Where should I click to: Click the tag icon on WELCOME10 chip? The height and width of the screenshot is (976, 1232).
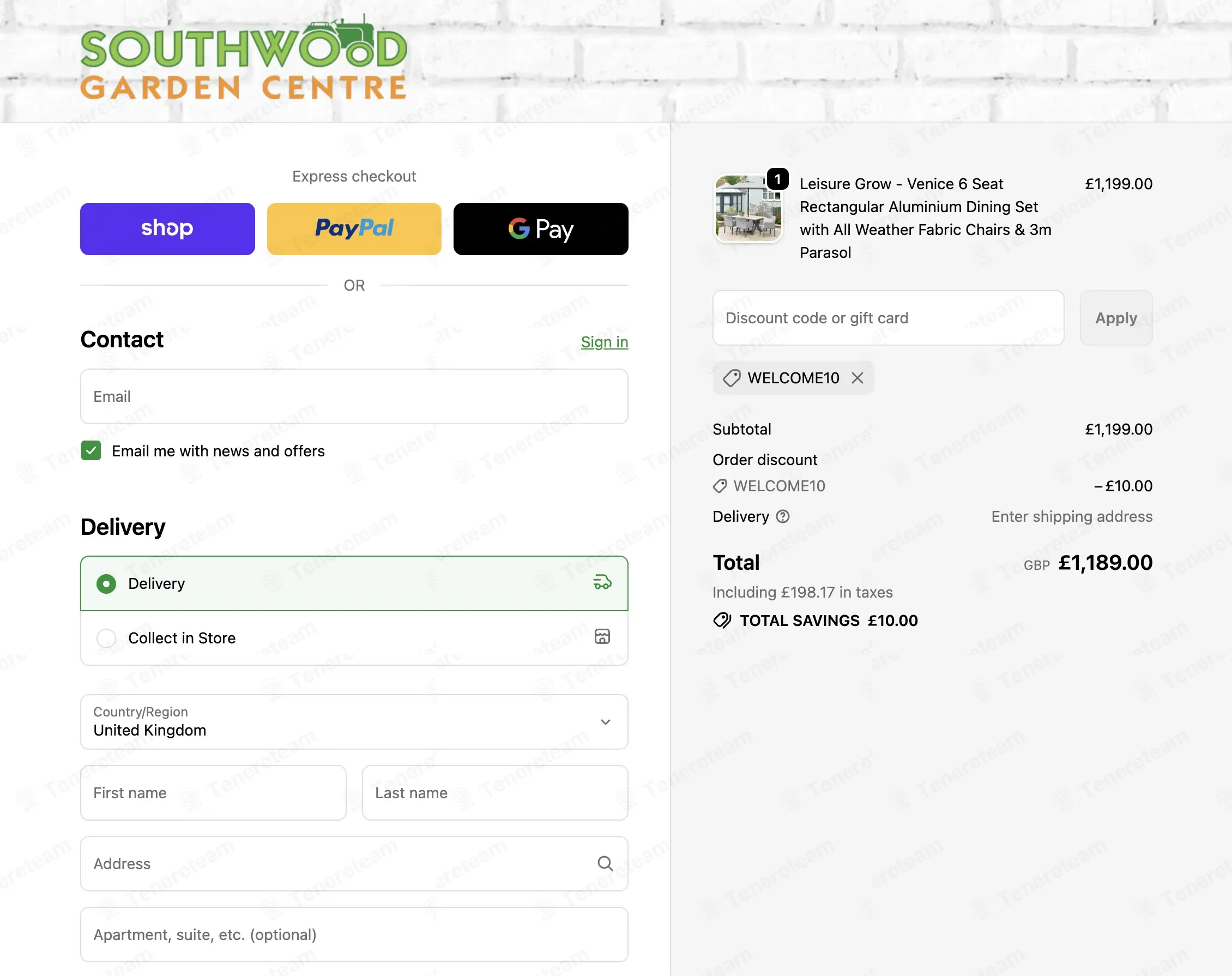[x=732, y=378]
